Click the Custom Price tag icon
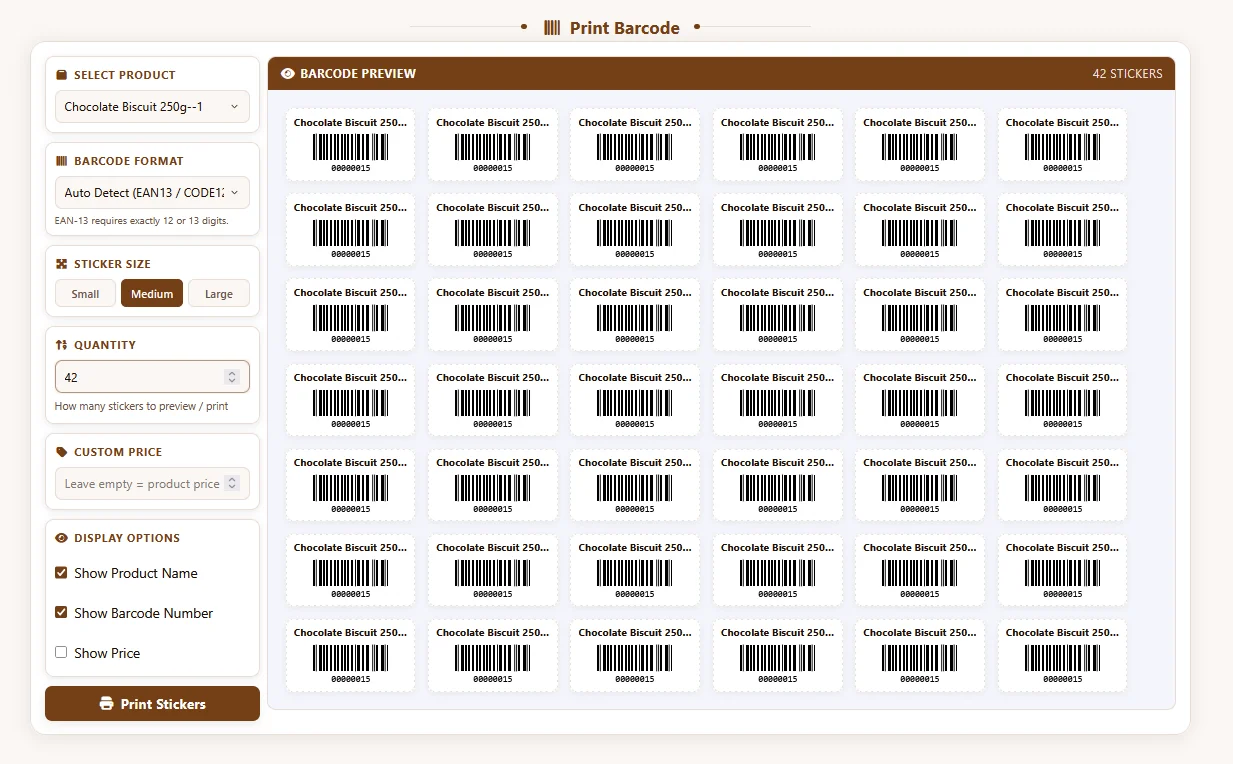Image resolution: width=1233 pixels, height=764 pixels. pos(61,452)
